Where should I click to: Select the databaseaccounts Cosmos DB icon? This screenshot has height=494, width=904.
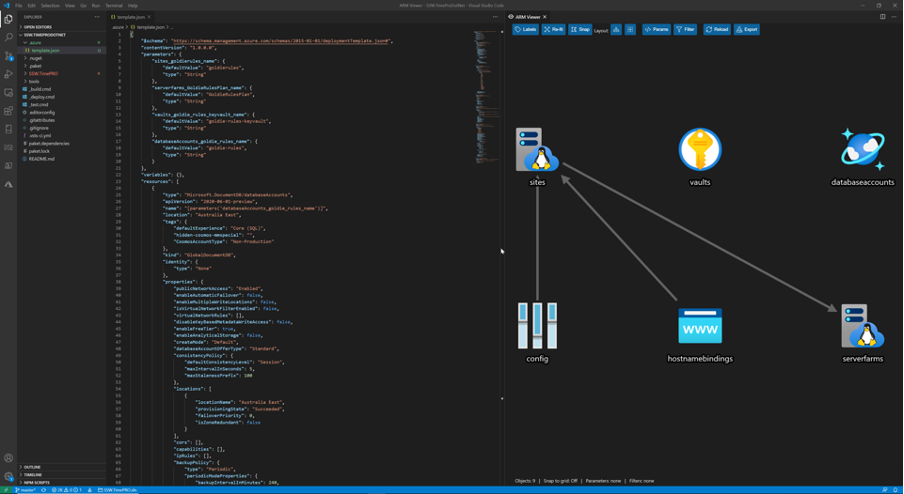[862, 150]
